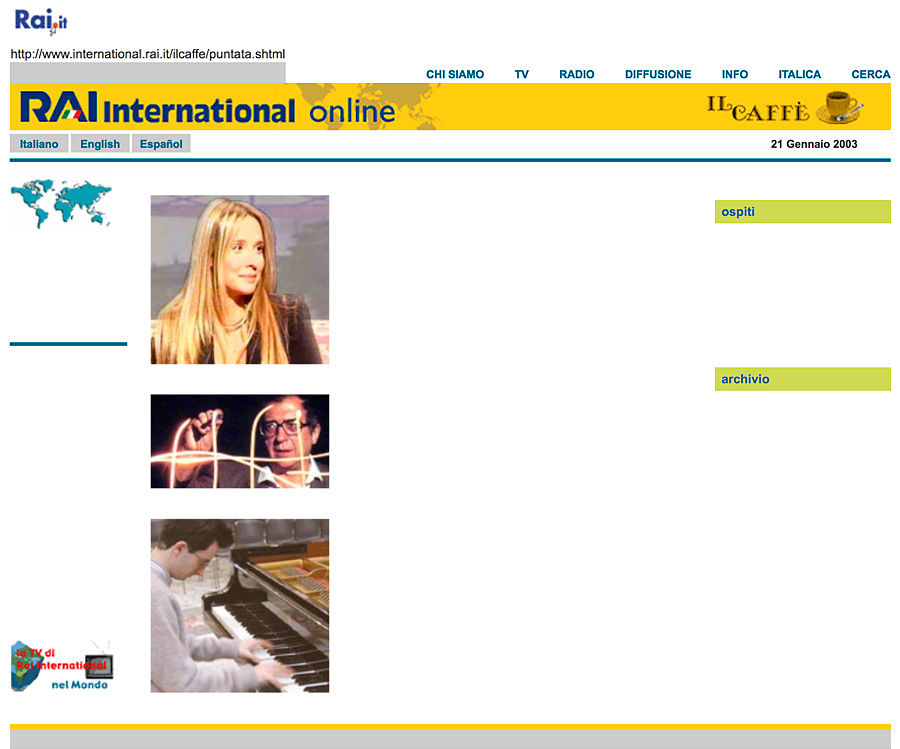Select the TV menu item
900x749 pixels.
tap(521, 75)
